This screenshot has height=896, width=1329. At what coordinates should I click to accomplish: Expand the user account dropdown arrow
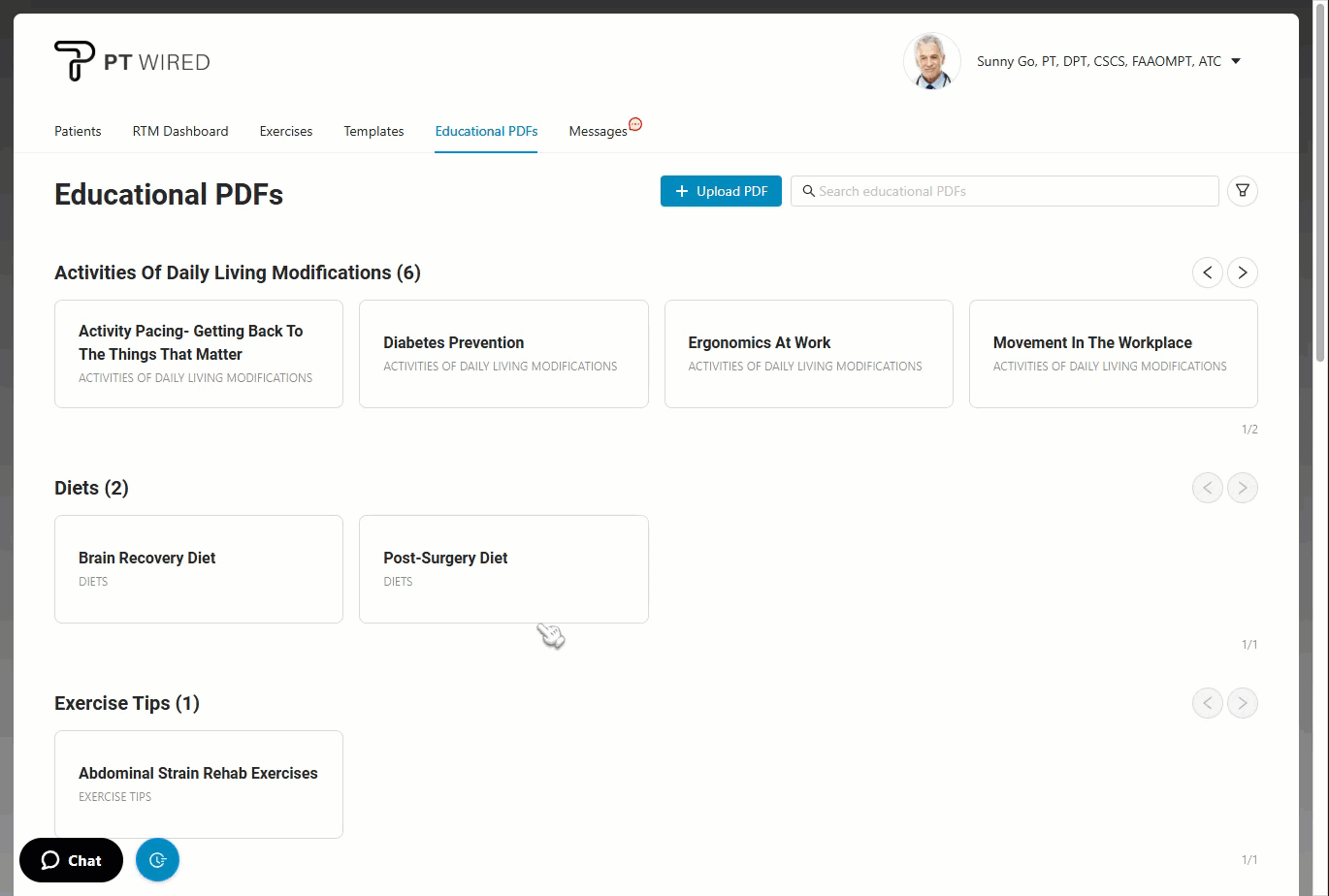[1236, 61]
